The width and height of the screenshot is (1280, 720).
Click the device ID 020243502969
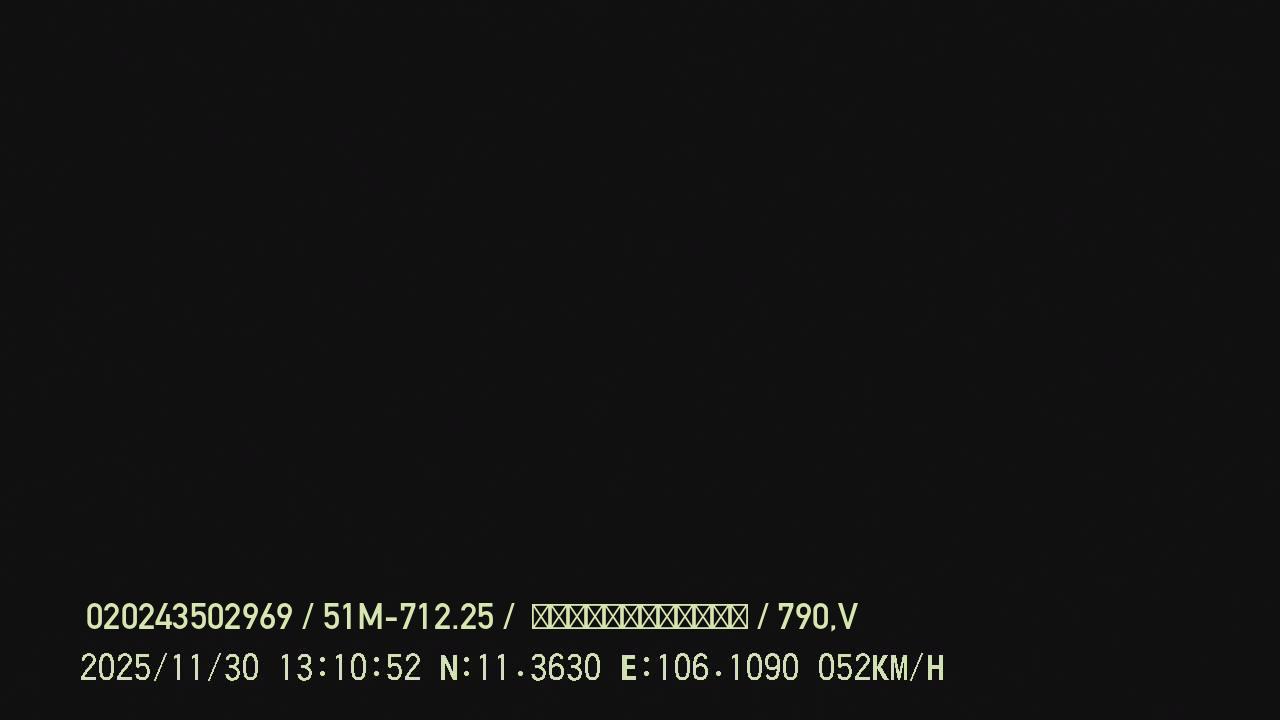[189, 617]
